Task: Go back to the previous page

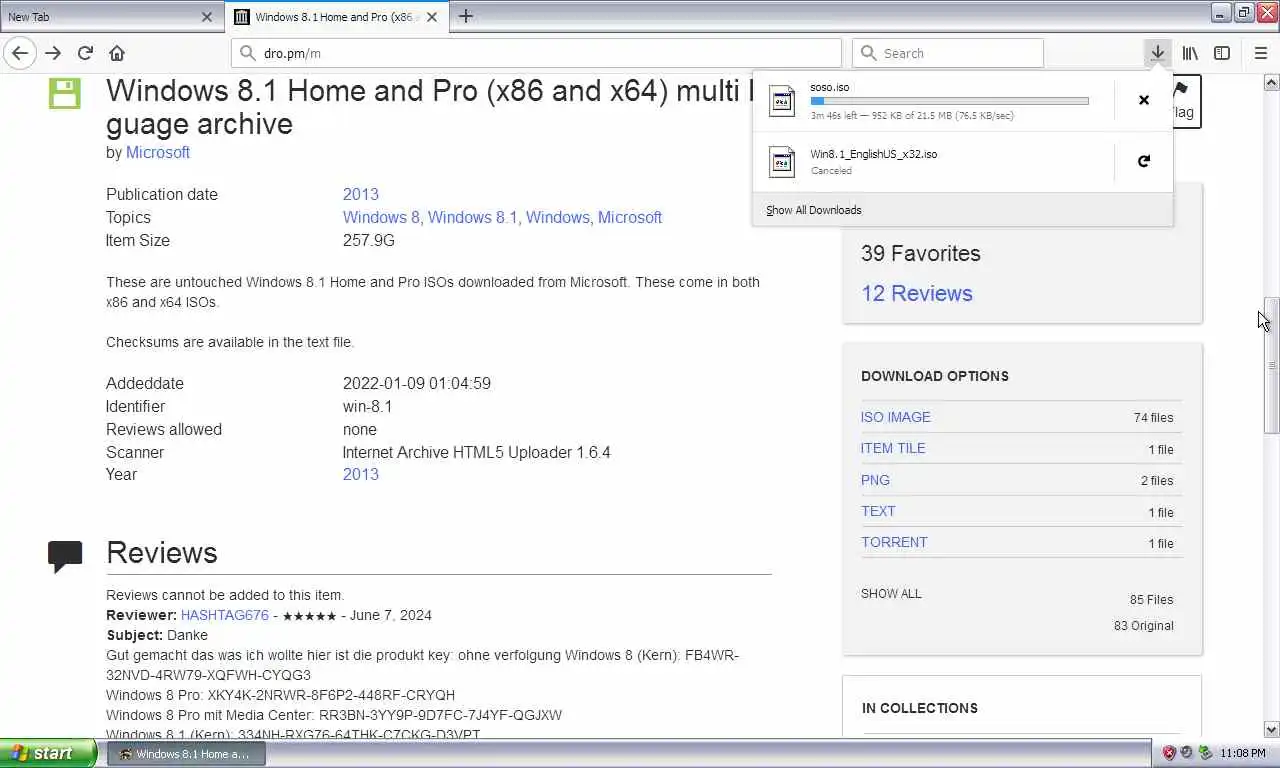Action: pos(20,53)
